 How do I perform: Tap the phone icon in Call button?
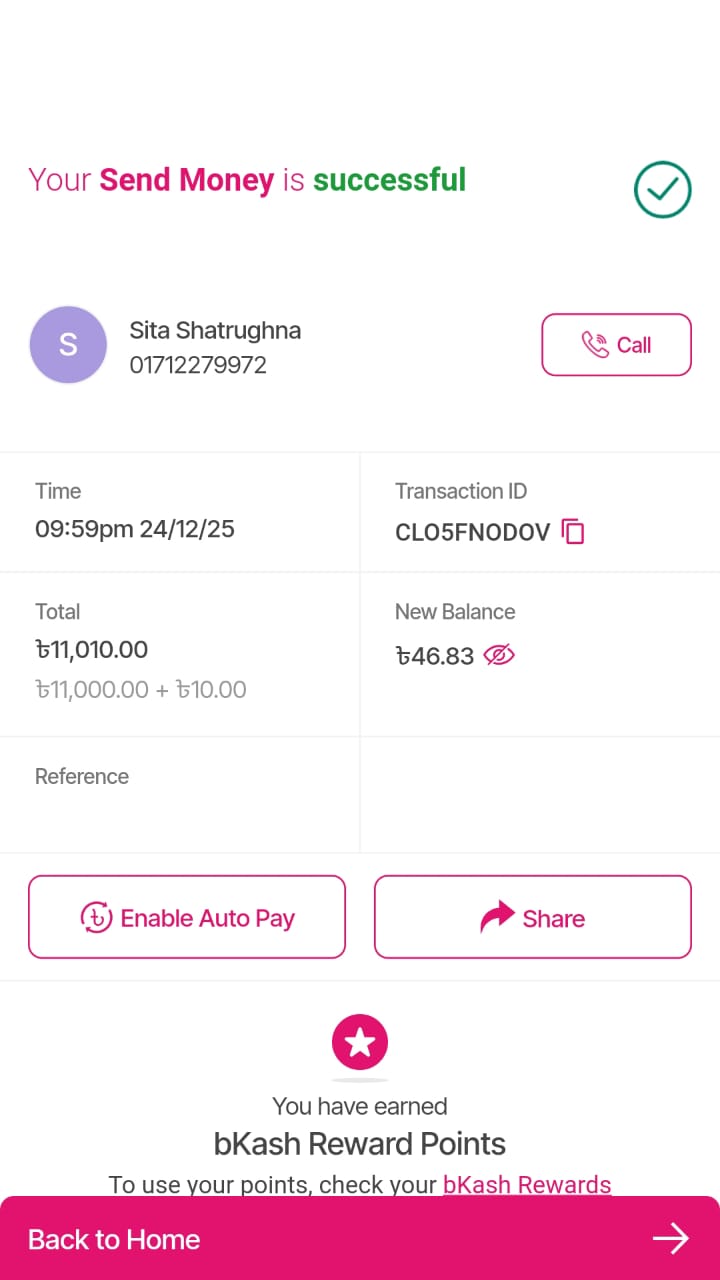tap(595, 345)
